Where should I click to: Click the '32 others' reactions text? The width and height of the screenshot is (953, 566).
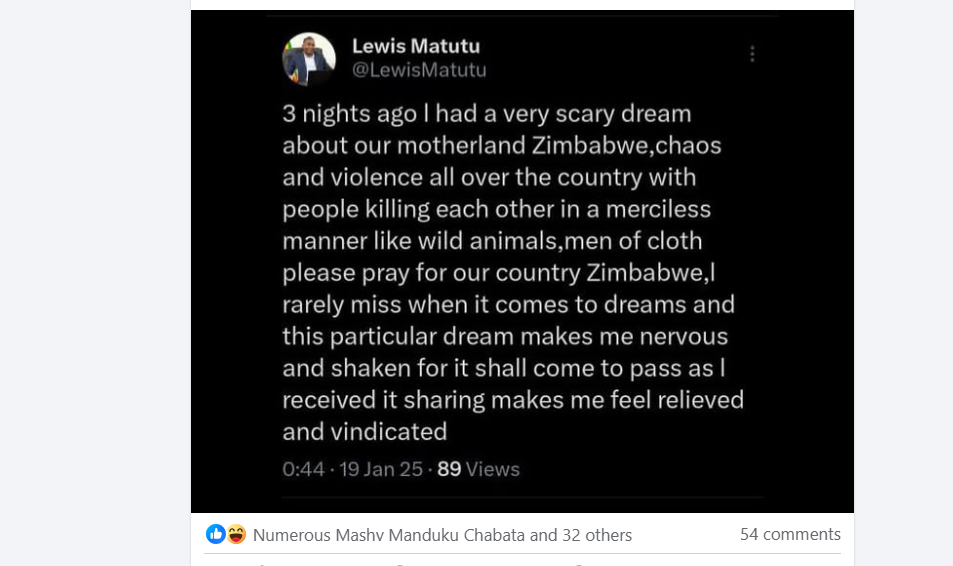[x=597, y=535]
